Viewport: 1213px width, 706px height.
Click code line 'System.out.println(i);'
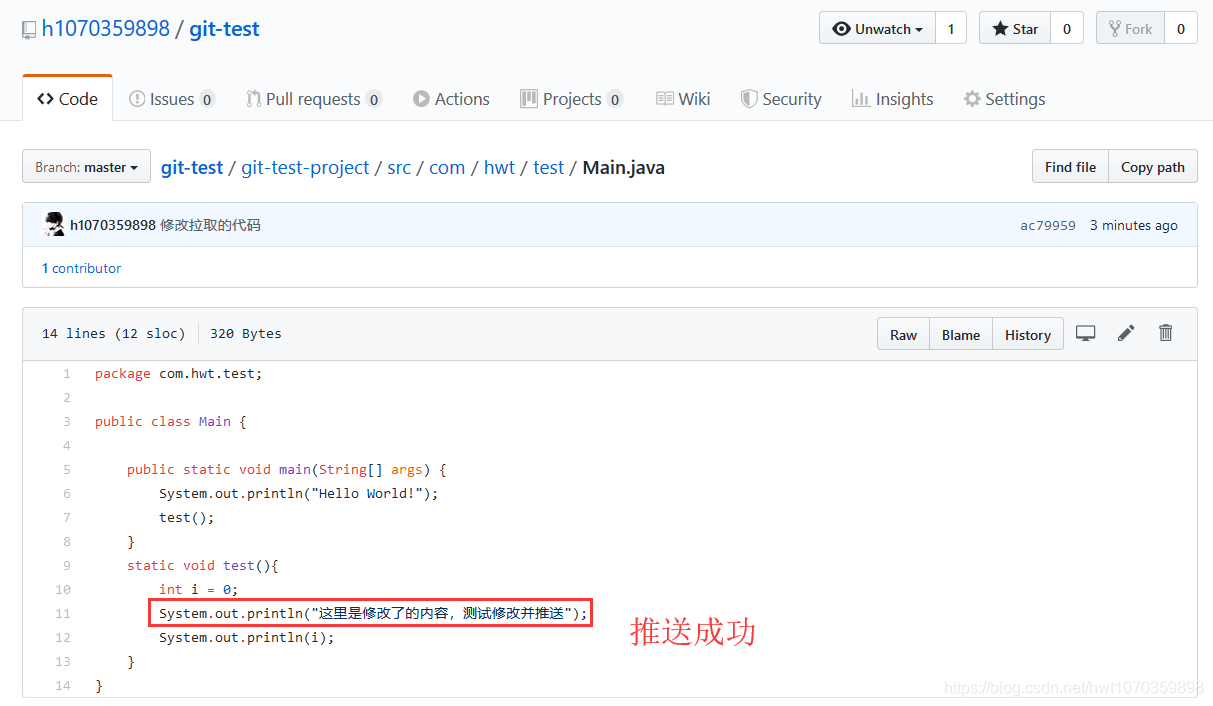pos(247,637)
